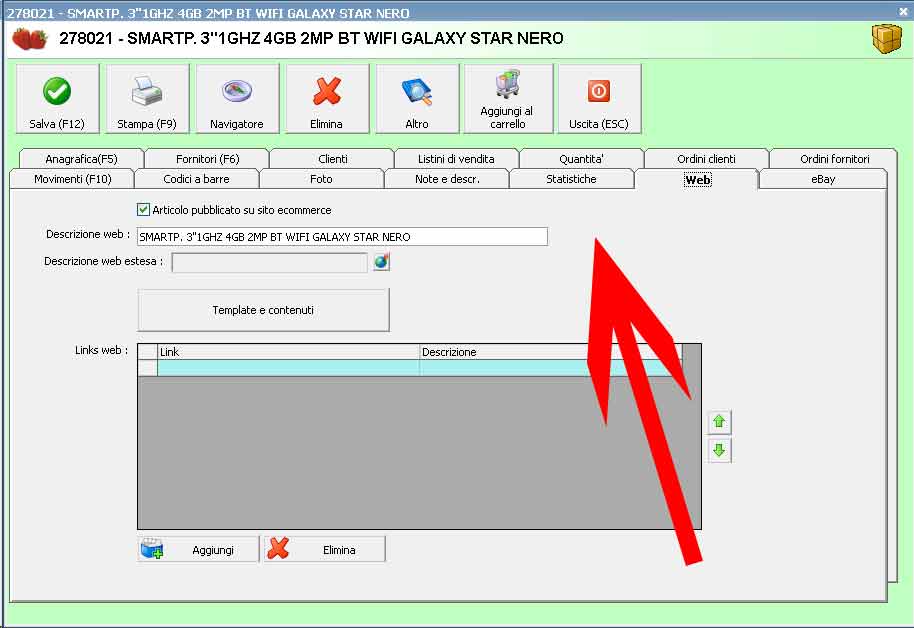Click Aggiungi al carrello cart button
The height and width of the screenshot is (628, 914).
pyautogui.click(x=508, y=99)
